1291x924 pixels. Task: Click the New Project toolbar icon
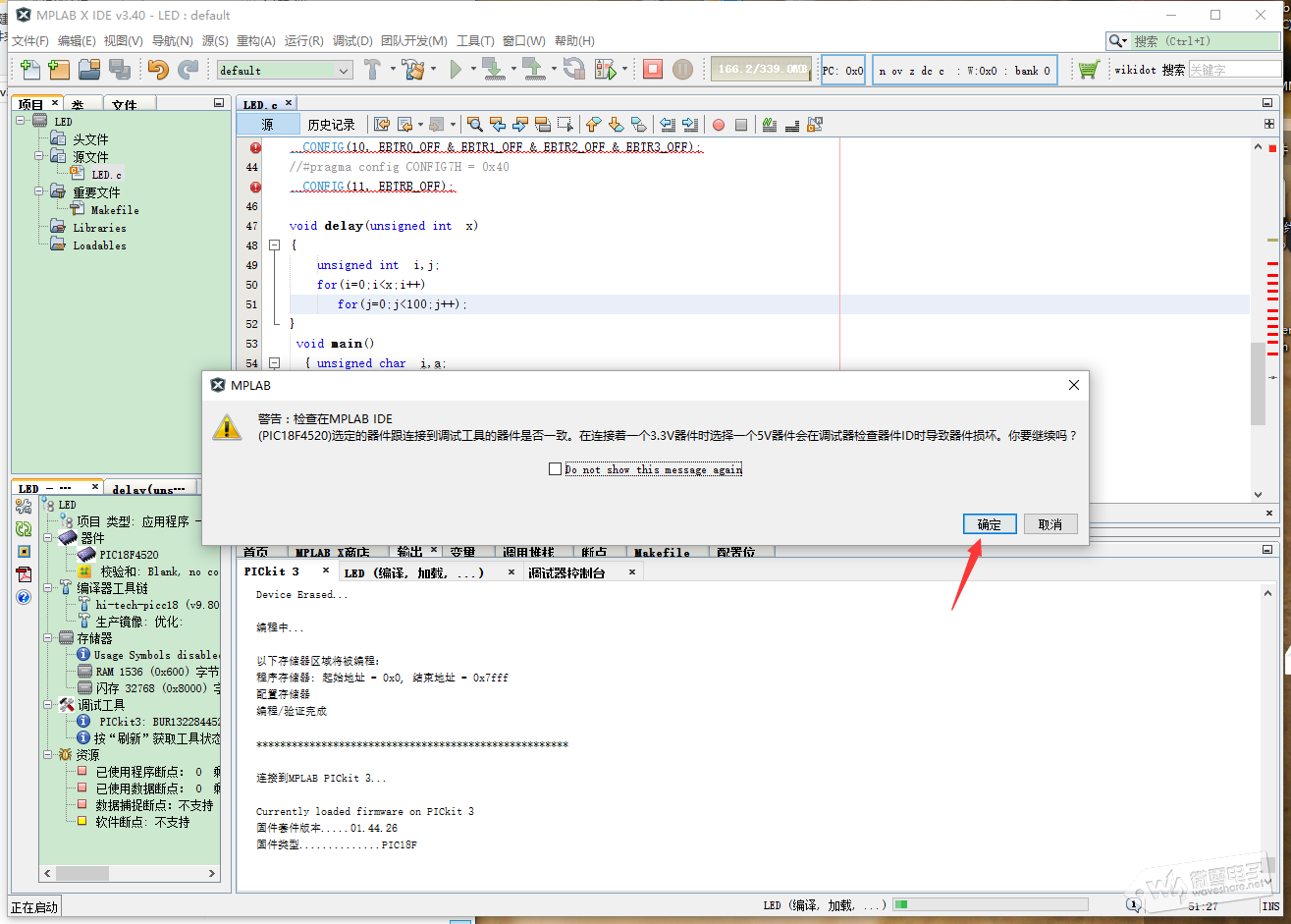[59, 70]
